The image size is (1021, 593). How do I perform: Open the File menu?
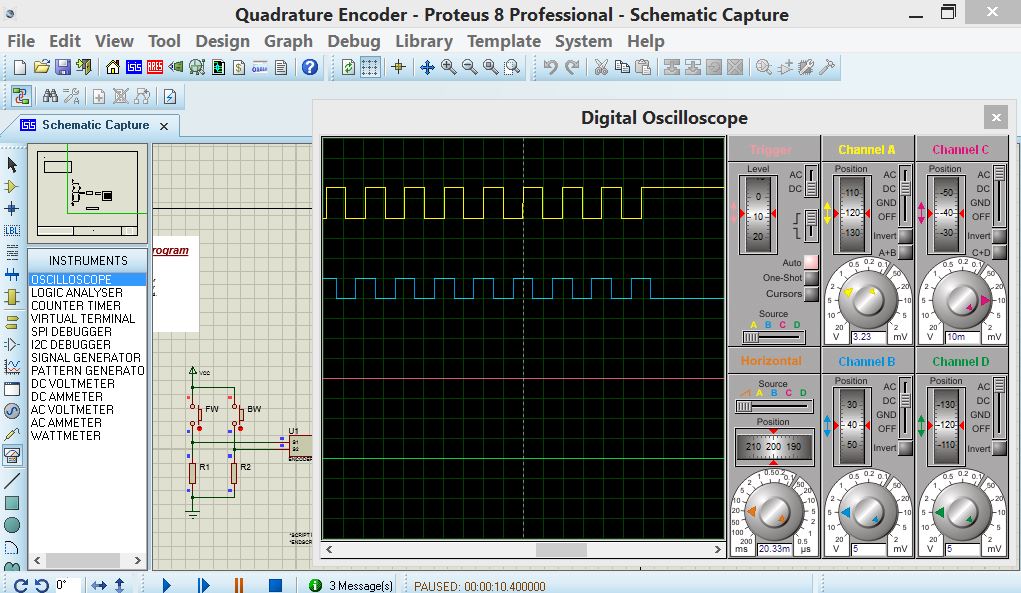21,41
